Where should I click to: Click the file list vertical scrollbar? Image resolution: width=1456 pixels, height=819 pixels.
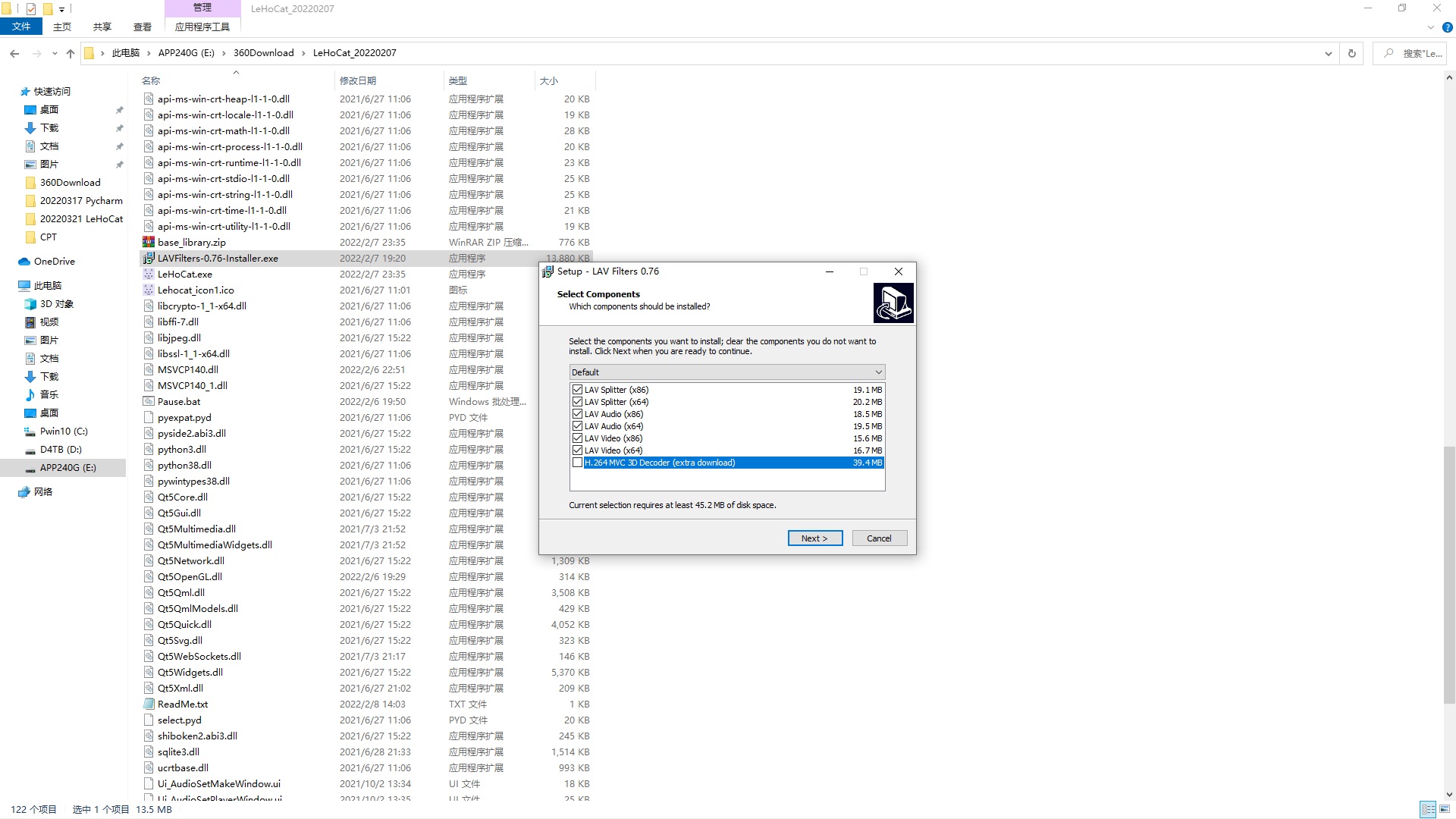click(x=1449, y=576)
